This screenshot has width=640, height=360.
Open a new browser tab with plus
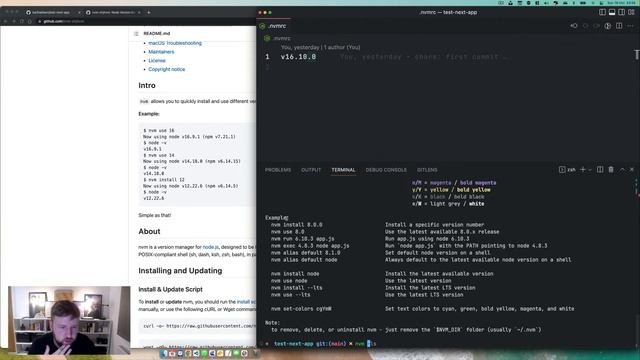[x=149, y=12]
